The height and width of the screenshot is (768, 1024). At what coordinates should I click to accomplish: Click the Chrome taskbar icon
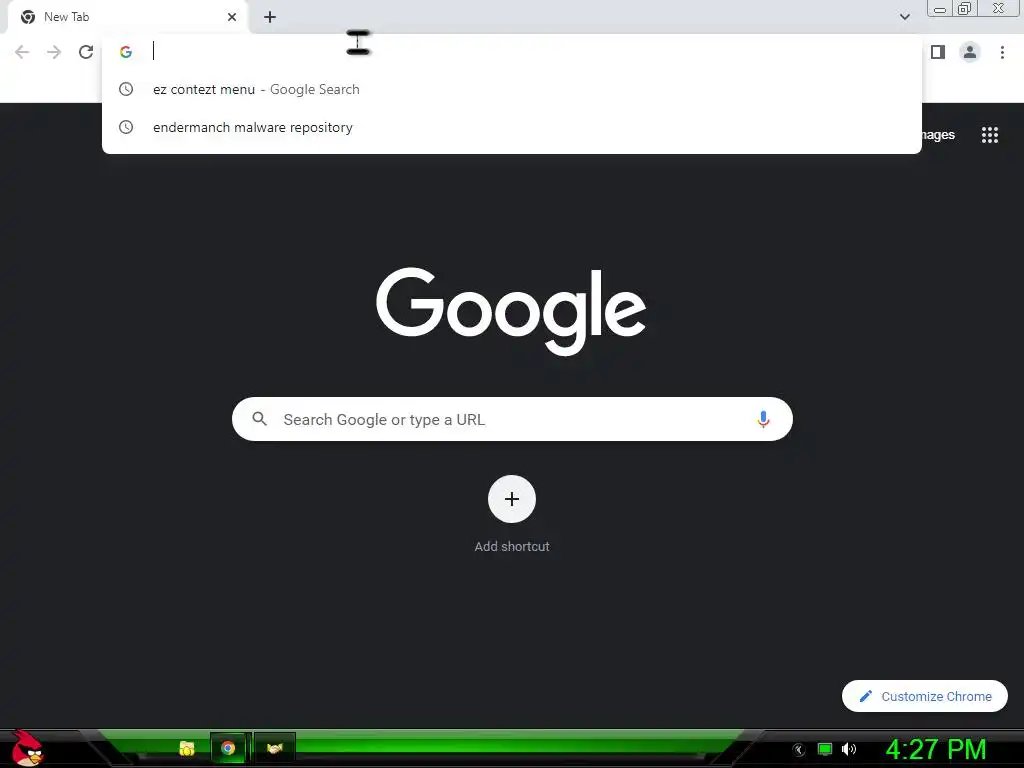pyautogui.click(x=228, y=748)
